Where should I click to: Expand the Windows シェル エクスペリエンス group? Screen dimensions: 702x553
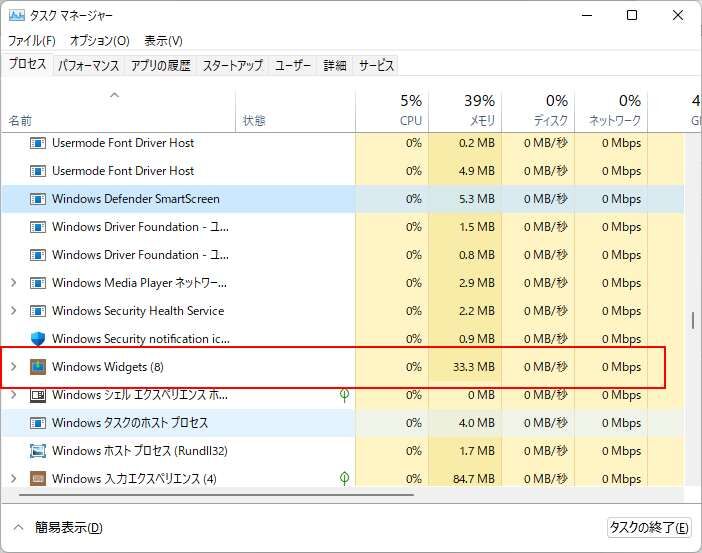pos(13,394)
